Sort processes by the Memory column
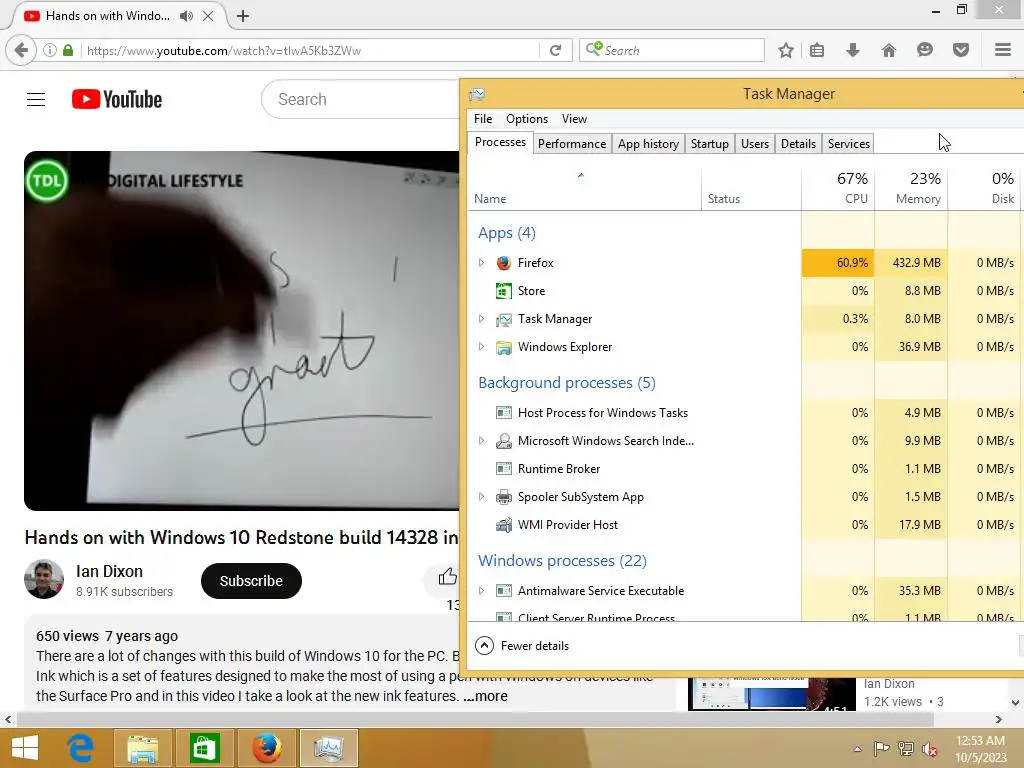 (911, 189)
